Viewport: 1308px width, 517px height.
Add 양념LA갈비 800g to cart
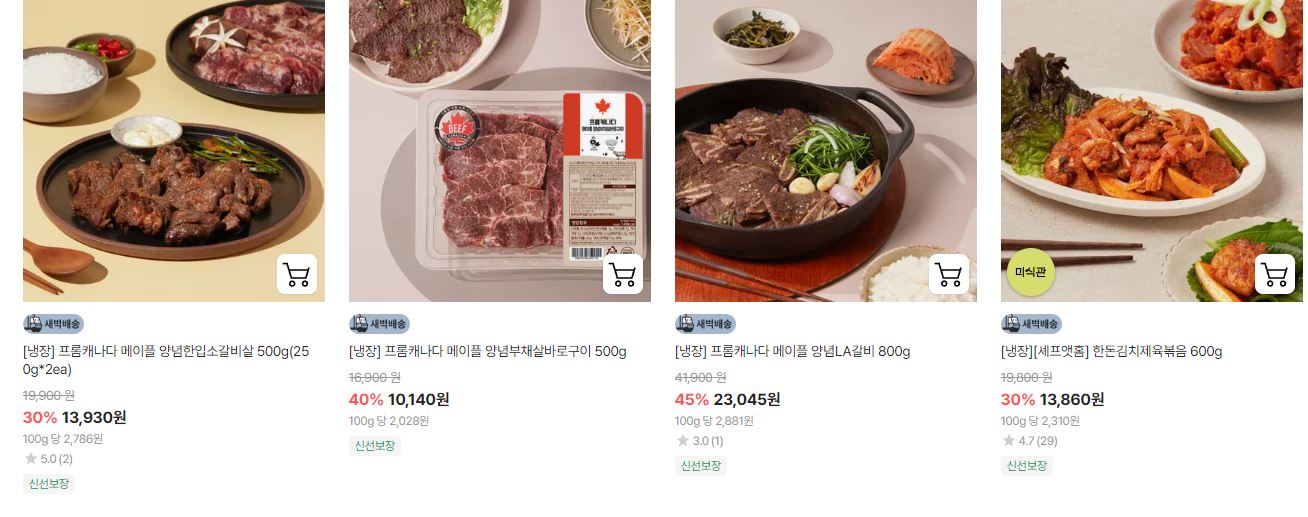(948, 274)
